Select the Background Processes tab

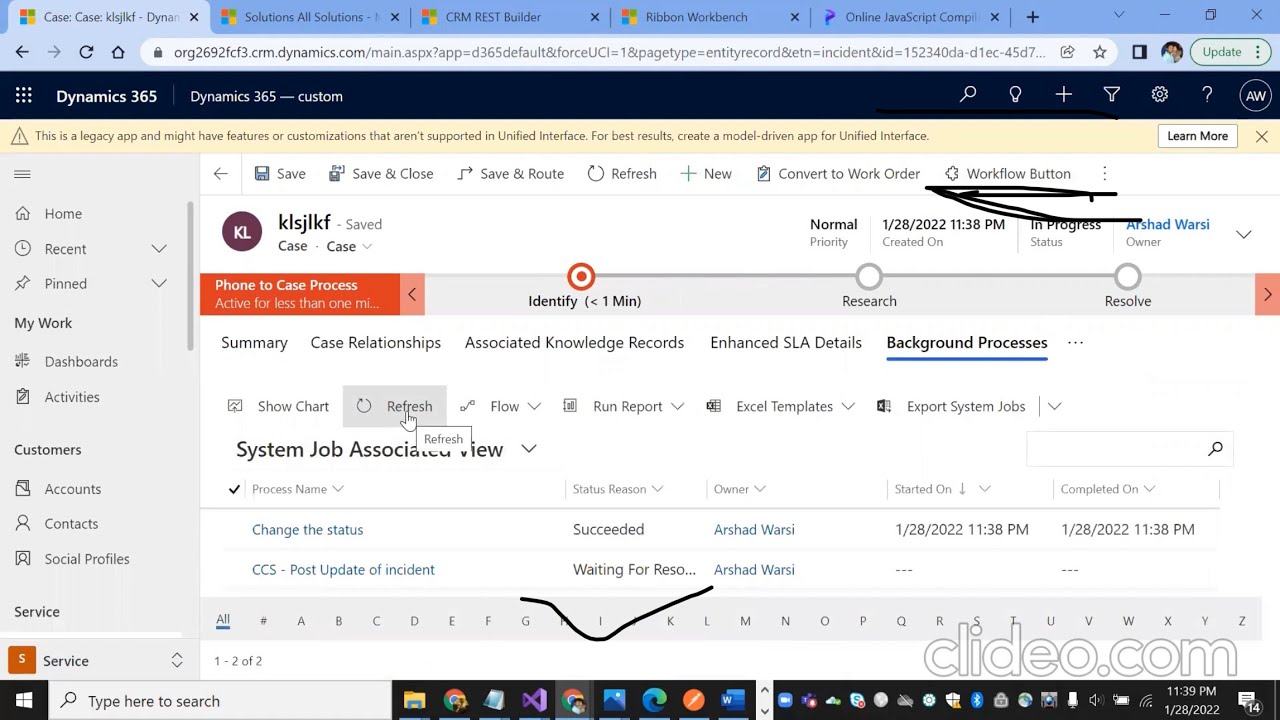point(967,342)
